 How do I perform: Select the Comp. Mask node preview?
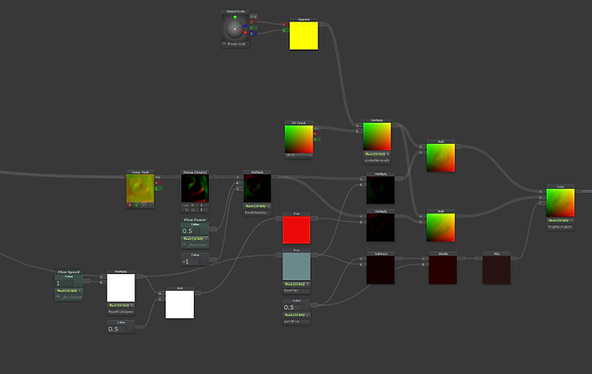tap(140, 188)
